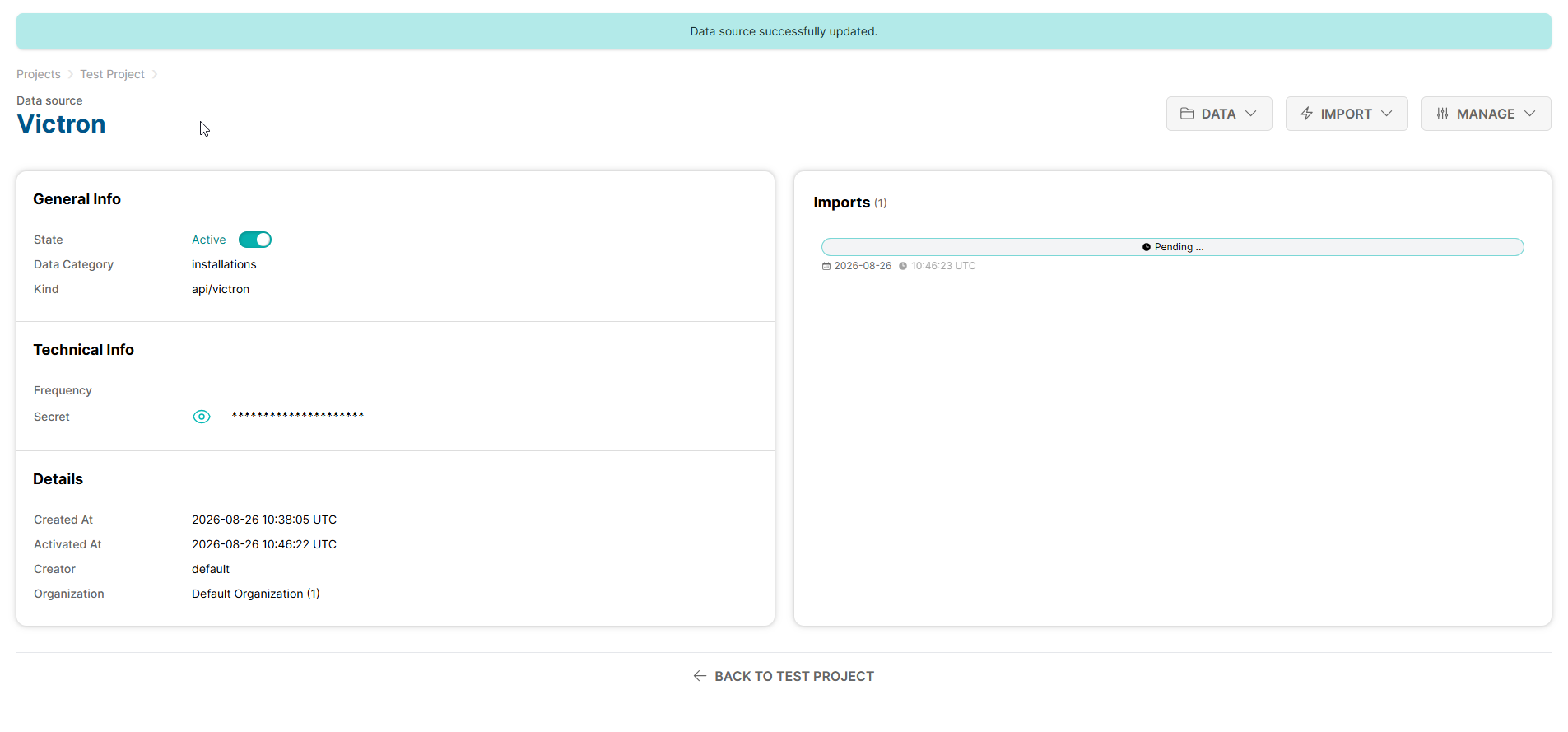The image size is (1568, 732).
Task: Click Back to Test Project link
Action: [x=784, y=676]
